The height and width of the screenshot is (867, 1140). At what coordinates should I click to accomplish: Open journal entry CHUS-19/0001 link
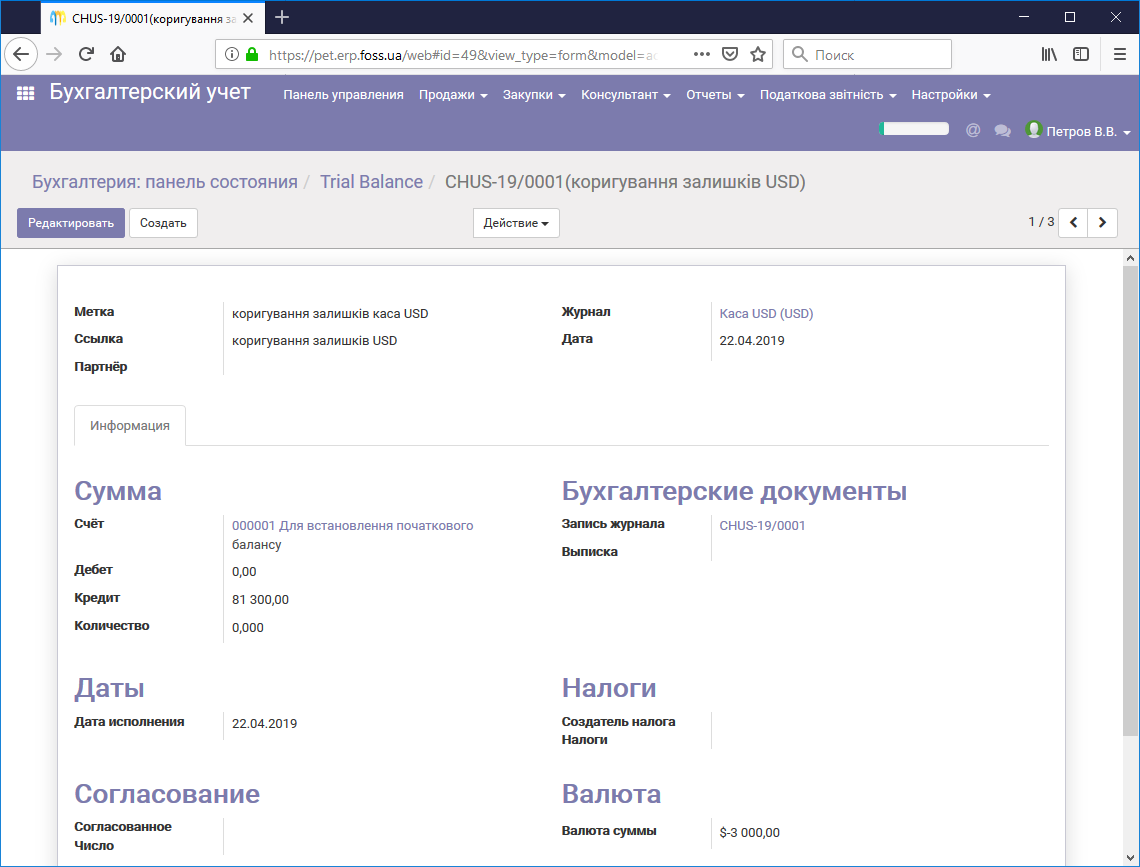[x=762, y=525]
